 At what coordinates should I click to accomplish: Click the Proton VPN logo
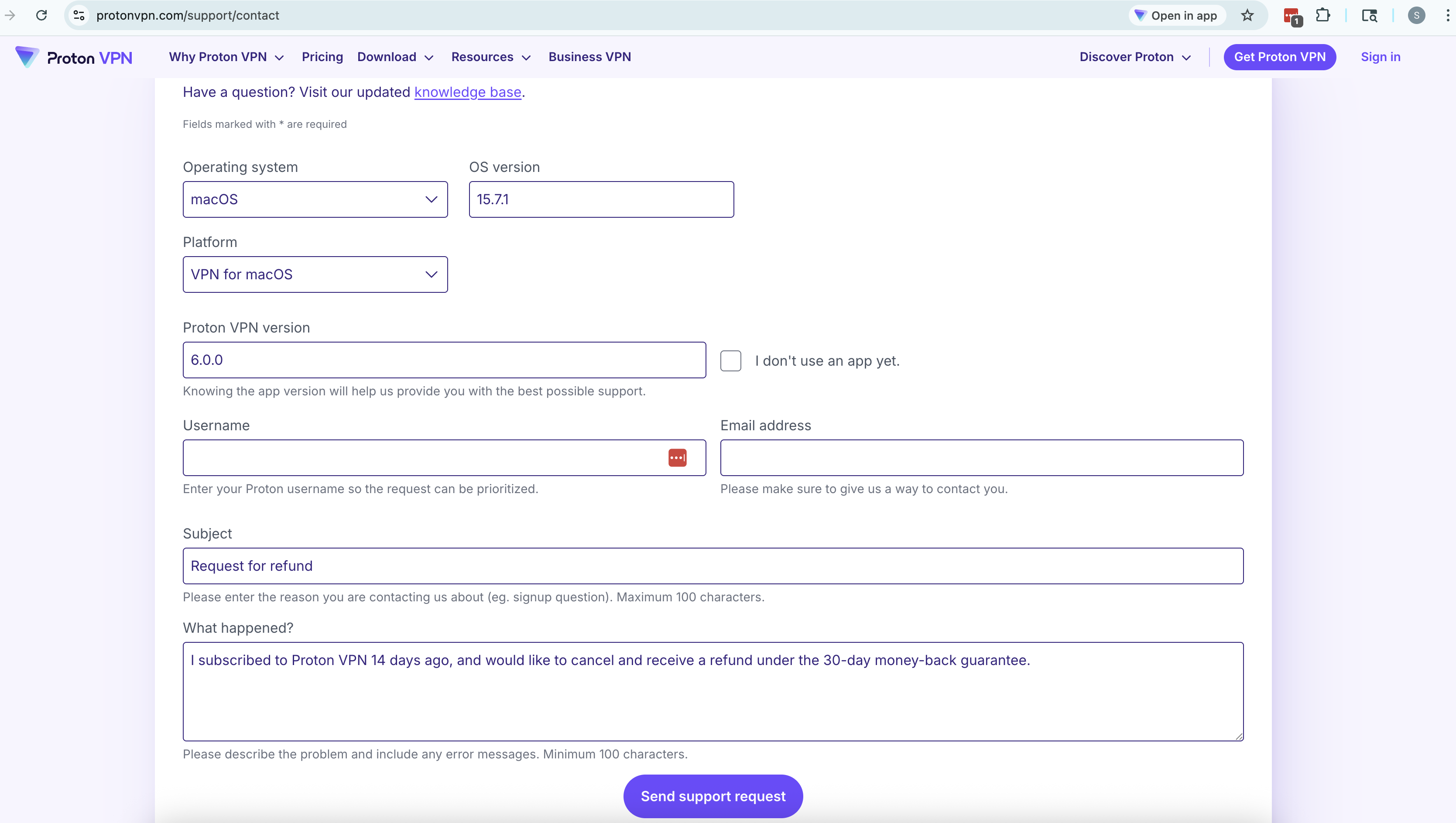click(73, 57)
